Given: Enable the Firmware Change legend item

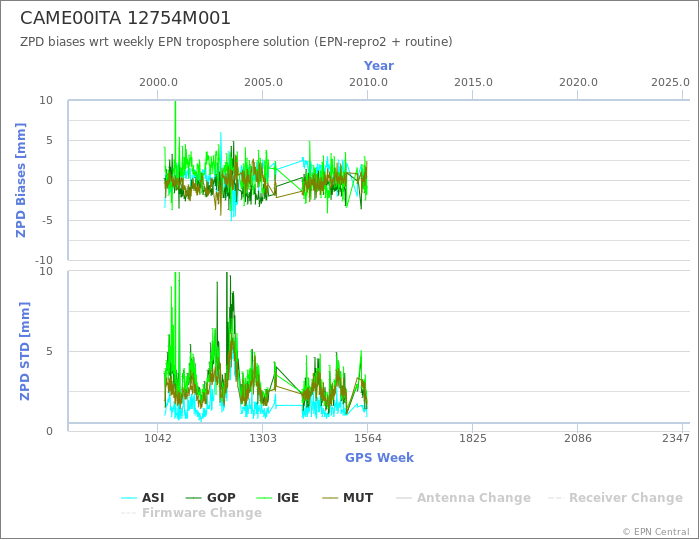Looking at the screenshot, I should (x=192, y=513).
